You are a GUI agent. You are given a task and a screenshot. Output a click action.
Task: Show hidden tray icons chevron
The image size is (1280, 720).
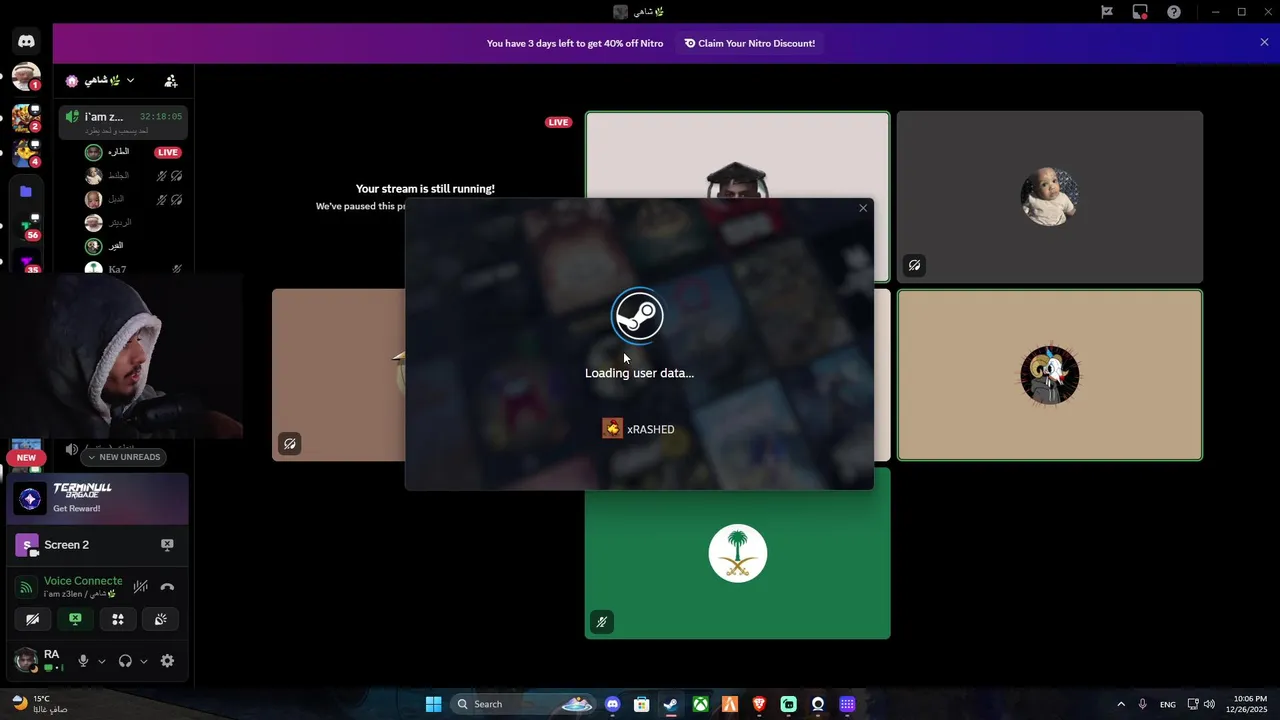pyautogui.click(x=1120, y=704)
